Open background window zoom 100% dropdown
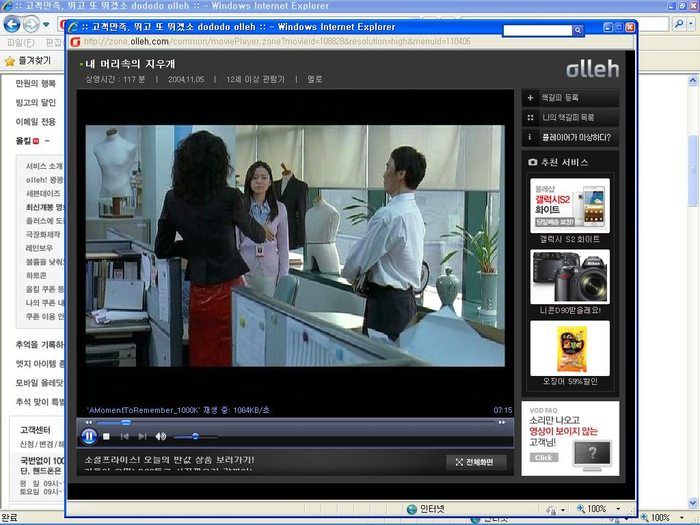Screen dimensions: 700x525 [681, 517]
